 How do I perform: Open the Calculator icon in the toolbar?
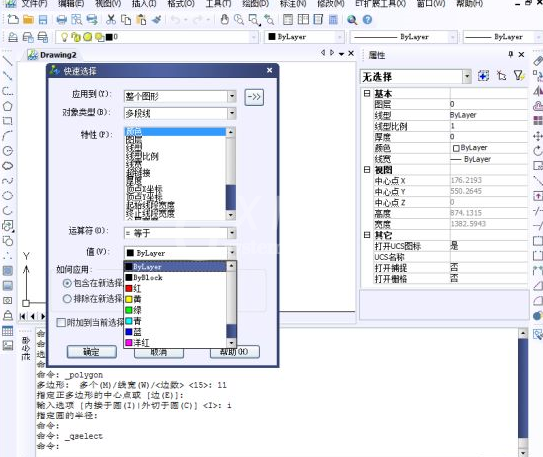coord(333,19)
